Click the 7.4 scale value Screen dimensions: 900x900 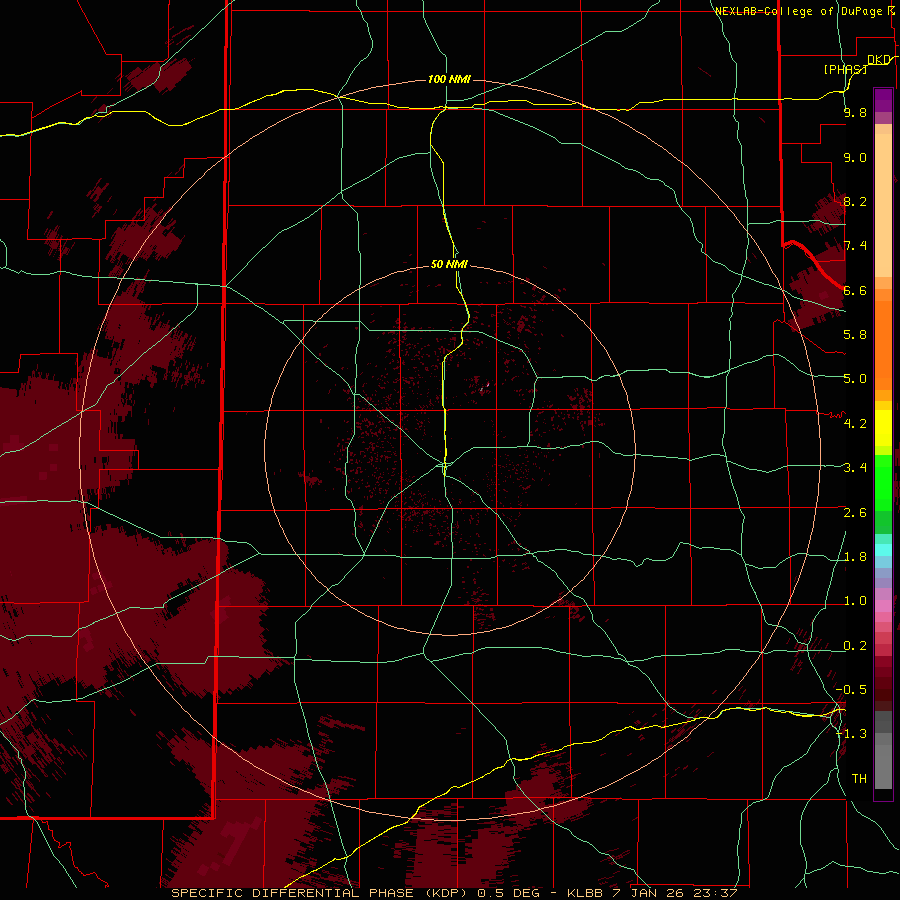pyautogui.click(x=855, y=246)
